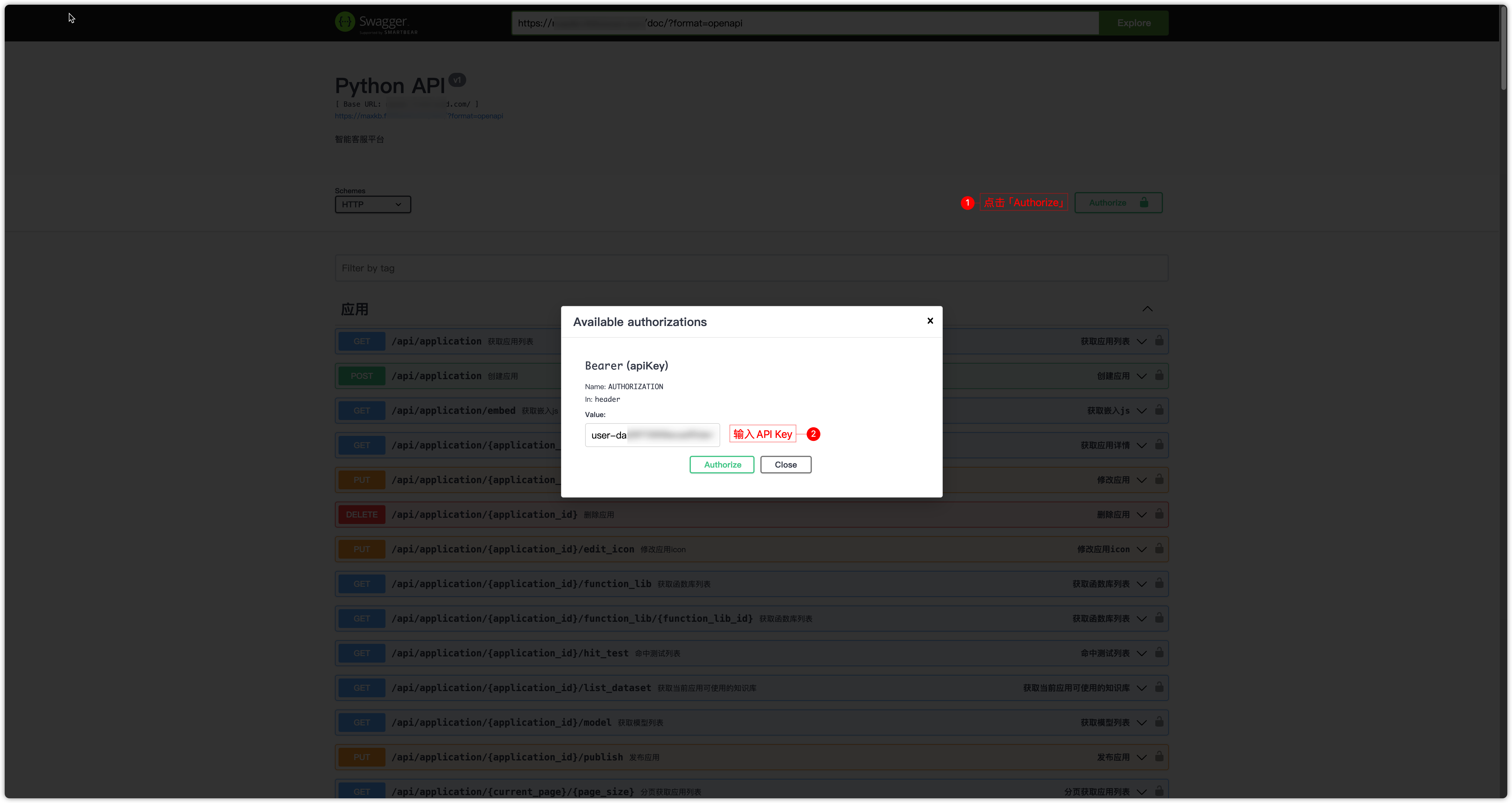
Task: Click the lock beside POST /api/application
Action: tap(1159, 376)
